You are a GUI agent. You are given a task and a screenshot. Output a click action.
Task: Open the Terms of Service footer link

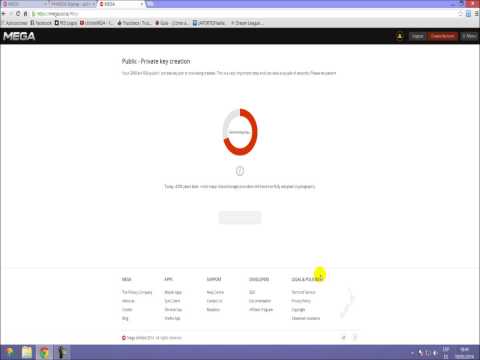[303, 292]
